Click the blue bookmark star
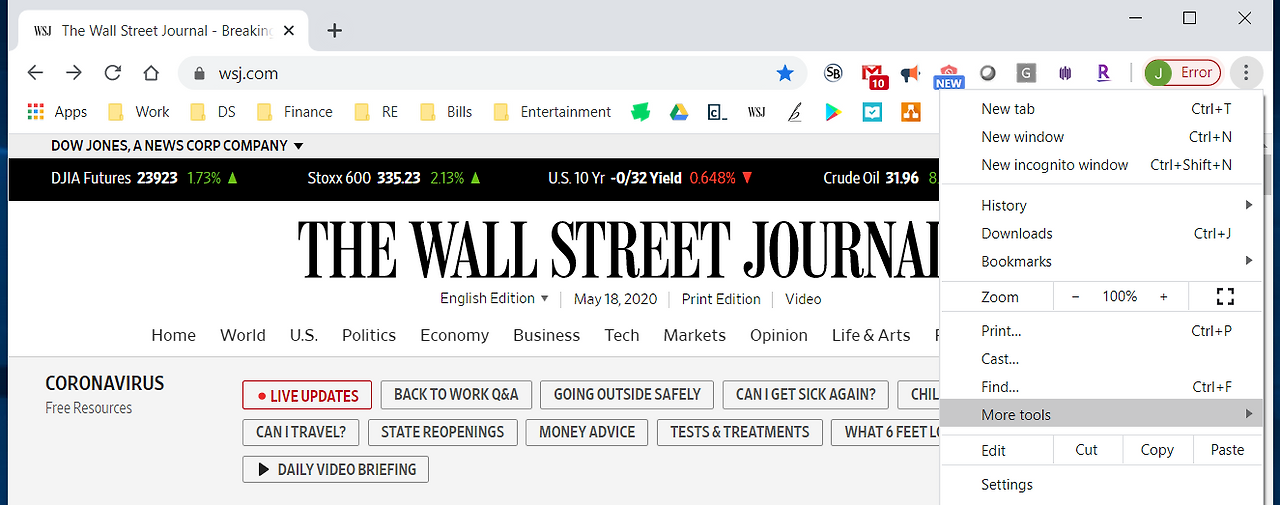 [785, 73]
